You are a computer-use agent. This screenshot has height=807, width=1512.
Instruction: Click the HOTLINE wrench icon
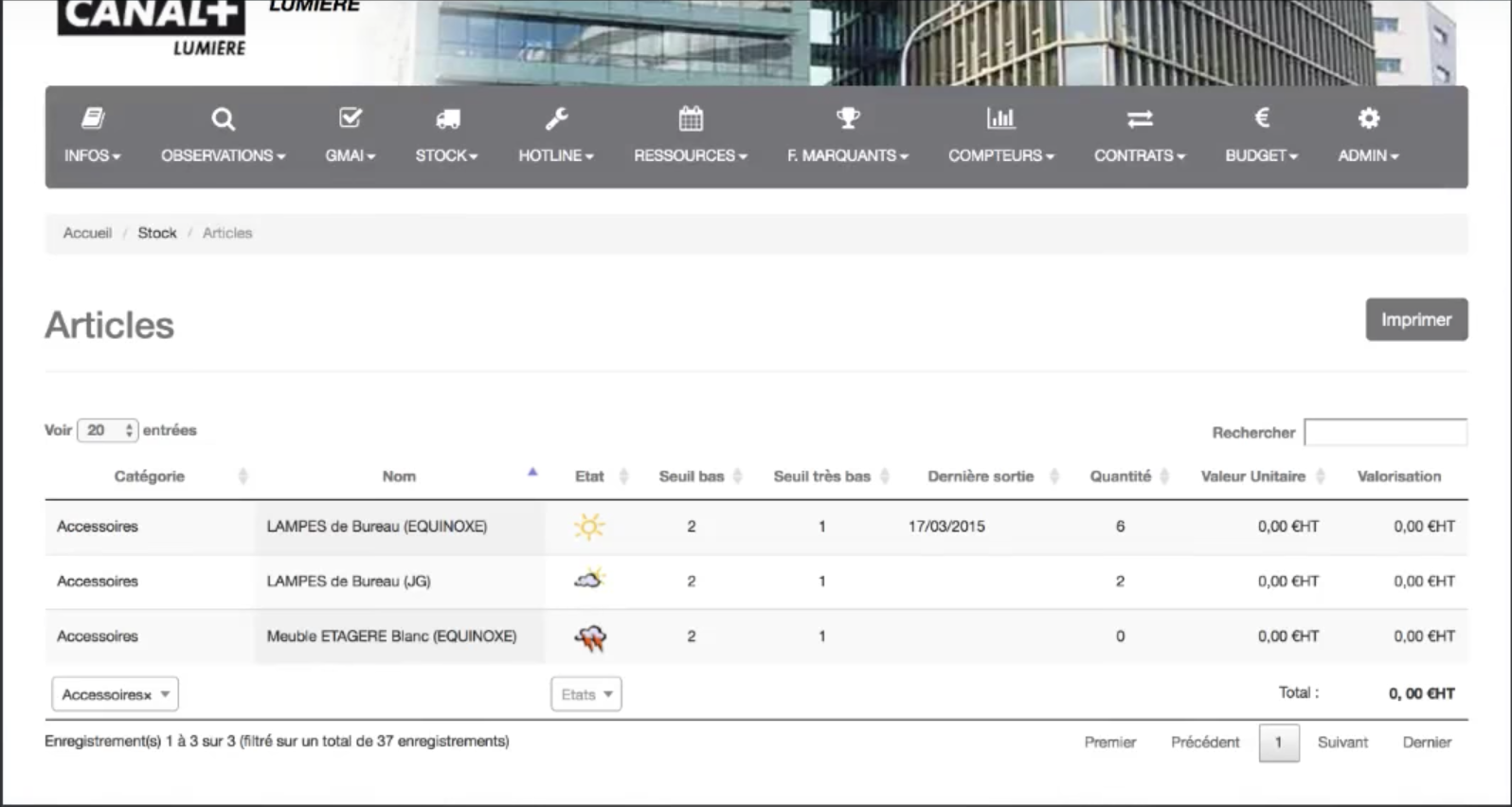(x=556, y=118)
